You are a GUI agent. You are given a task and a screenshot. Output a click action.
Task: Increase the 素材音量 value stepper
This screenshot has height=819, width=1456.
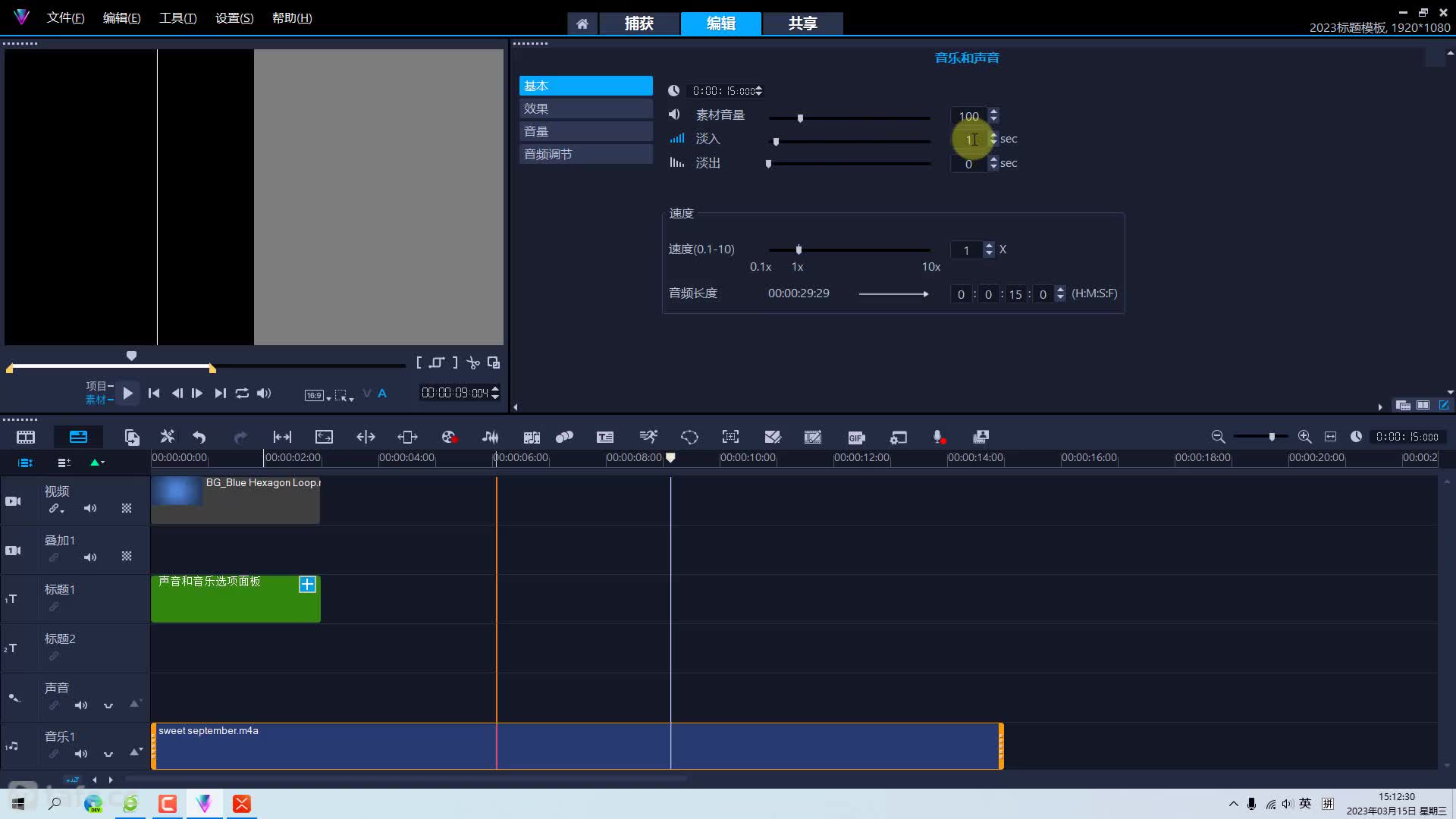point(993,111)
